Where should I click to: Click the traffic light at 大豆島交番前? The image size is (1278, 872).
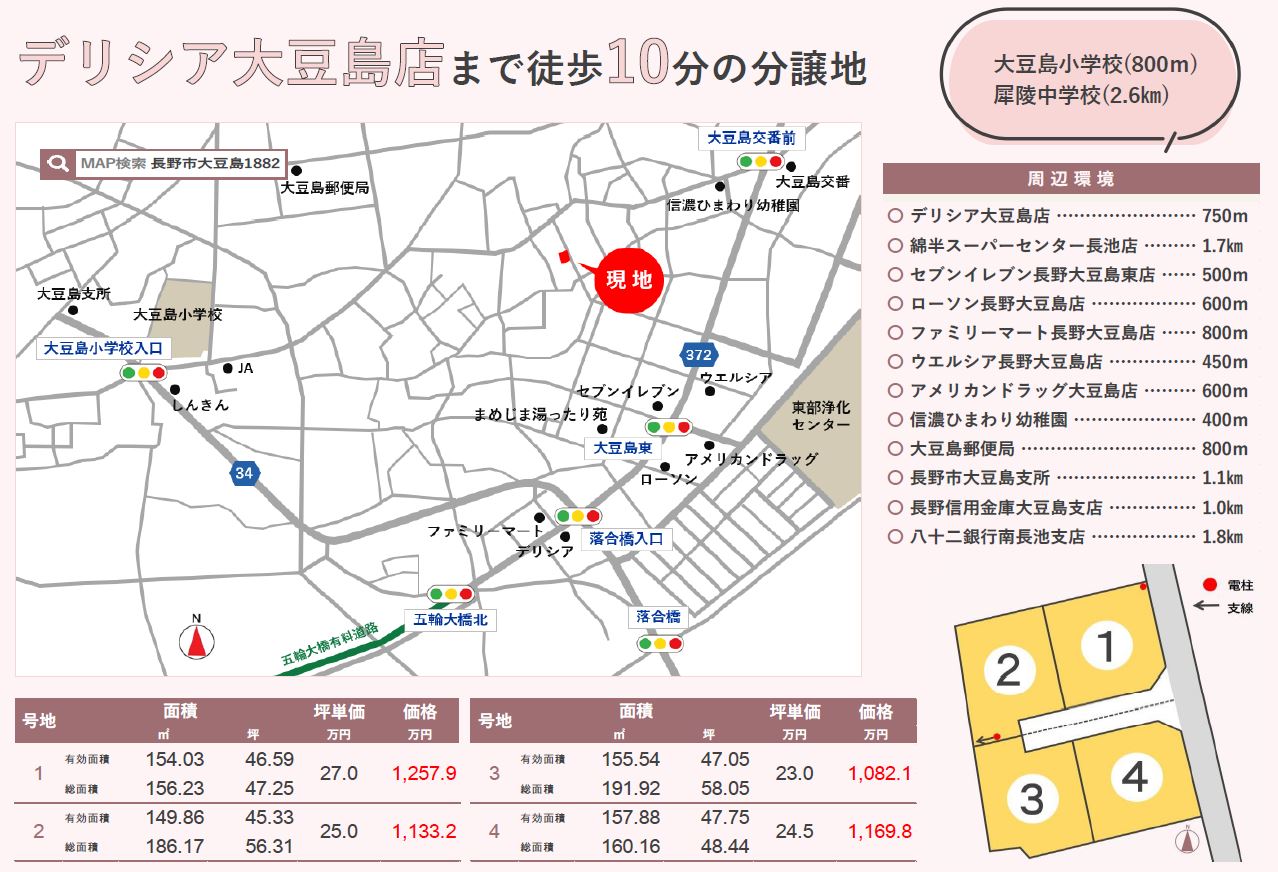[760, 161]
